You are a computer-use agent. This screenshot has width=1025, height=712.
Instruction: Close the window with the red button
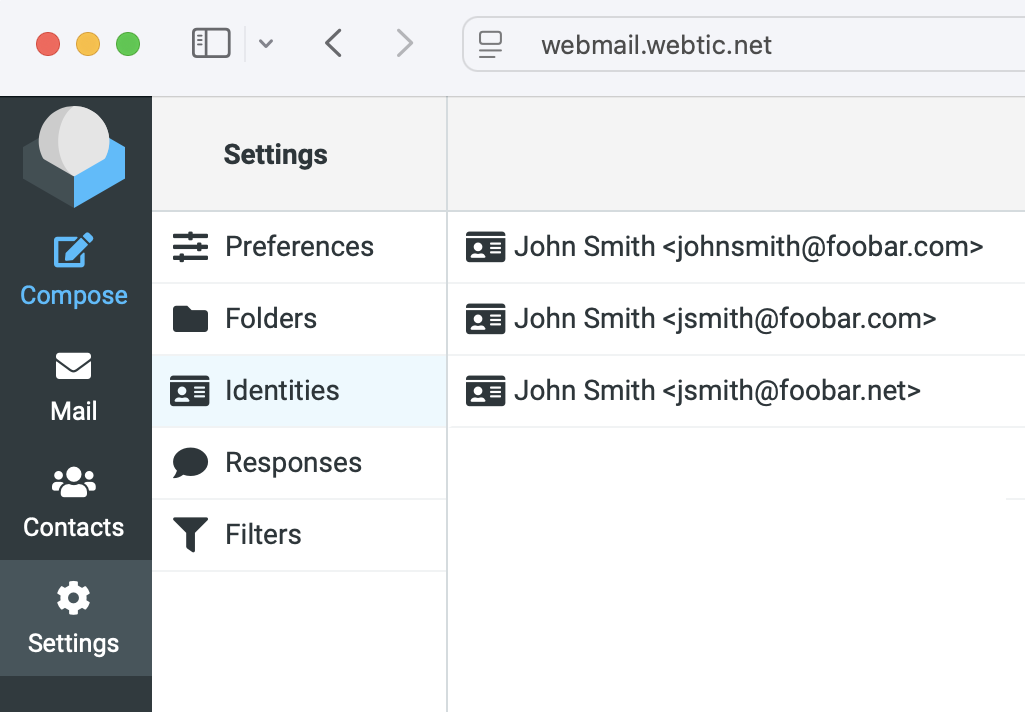[x=48, y=44]
